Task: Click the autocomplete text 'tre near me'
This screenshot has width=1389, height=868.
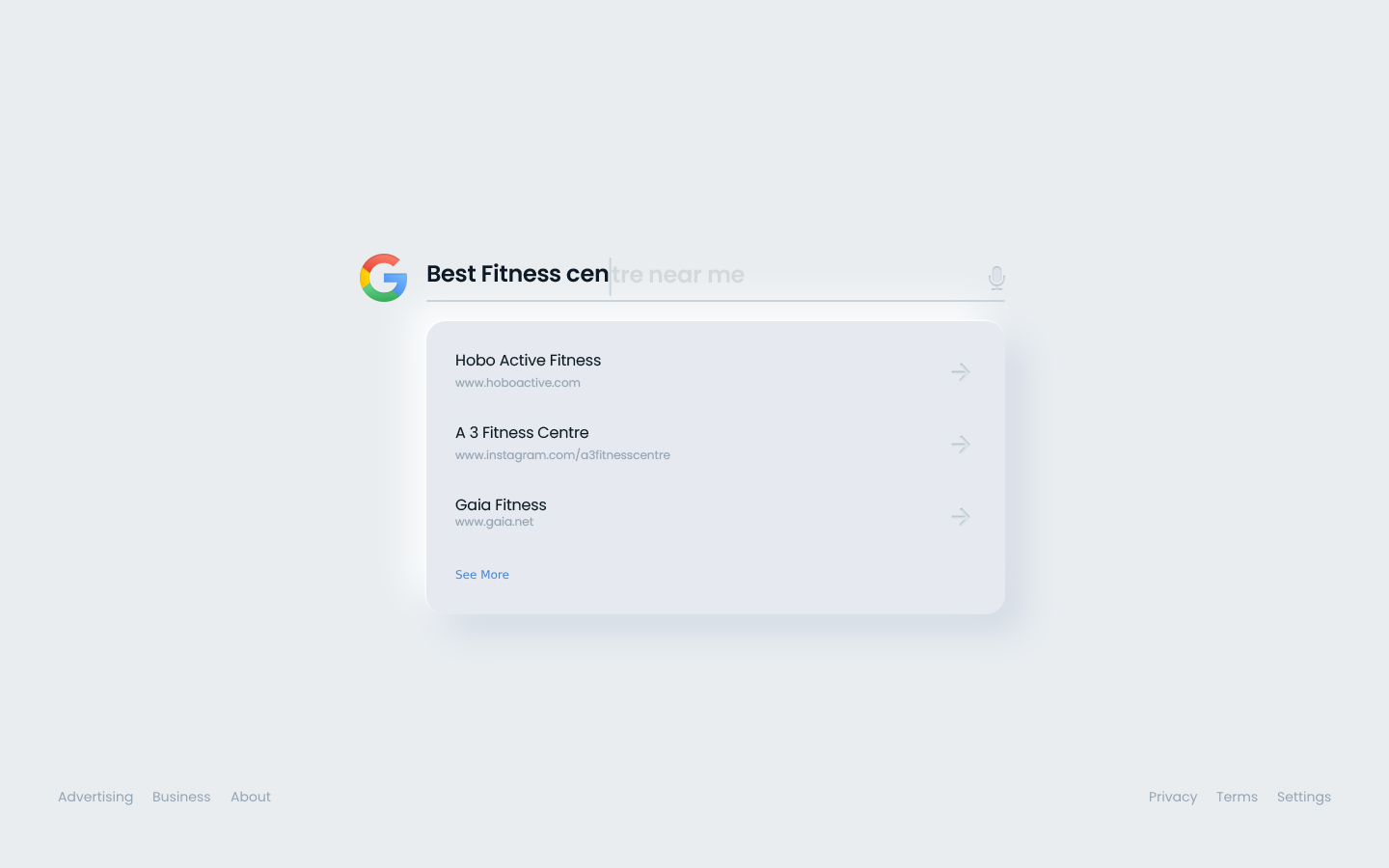Action: 679,275
